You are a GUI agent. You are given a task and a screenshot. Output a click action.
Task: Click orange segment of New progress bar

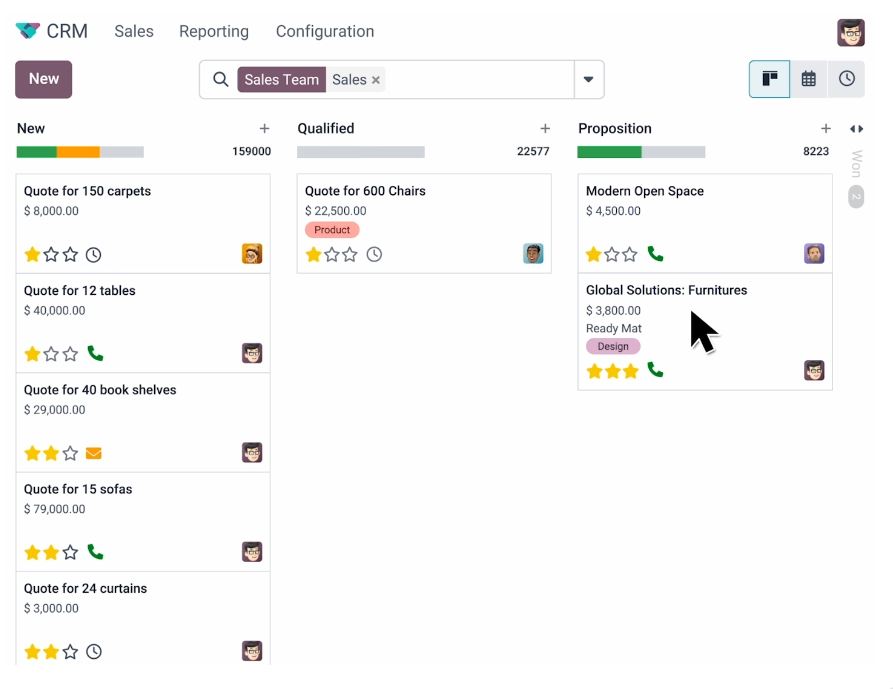79,152
